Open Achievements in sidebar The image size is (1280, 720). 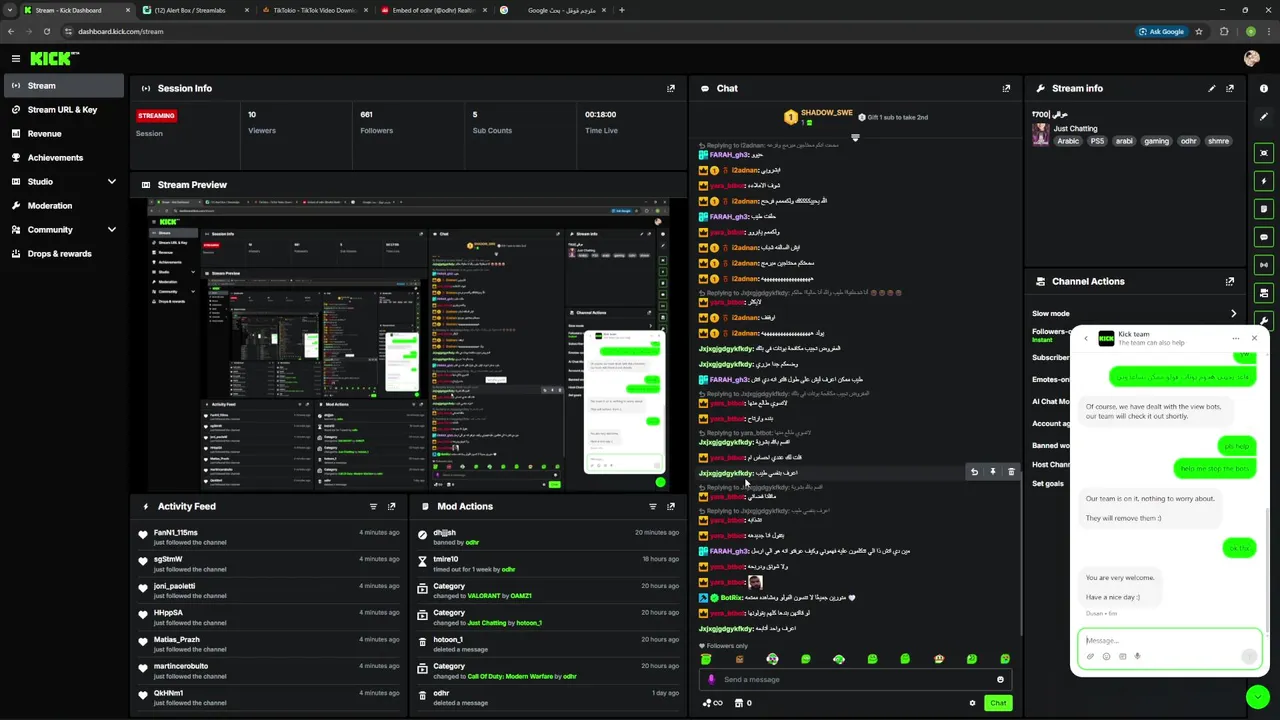(64, 158)
